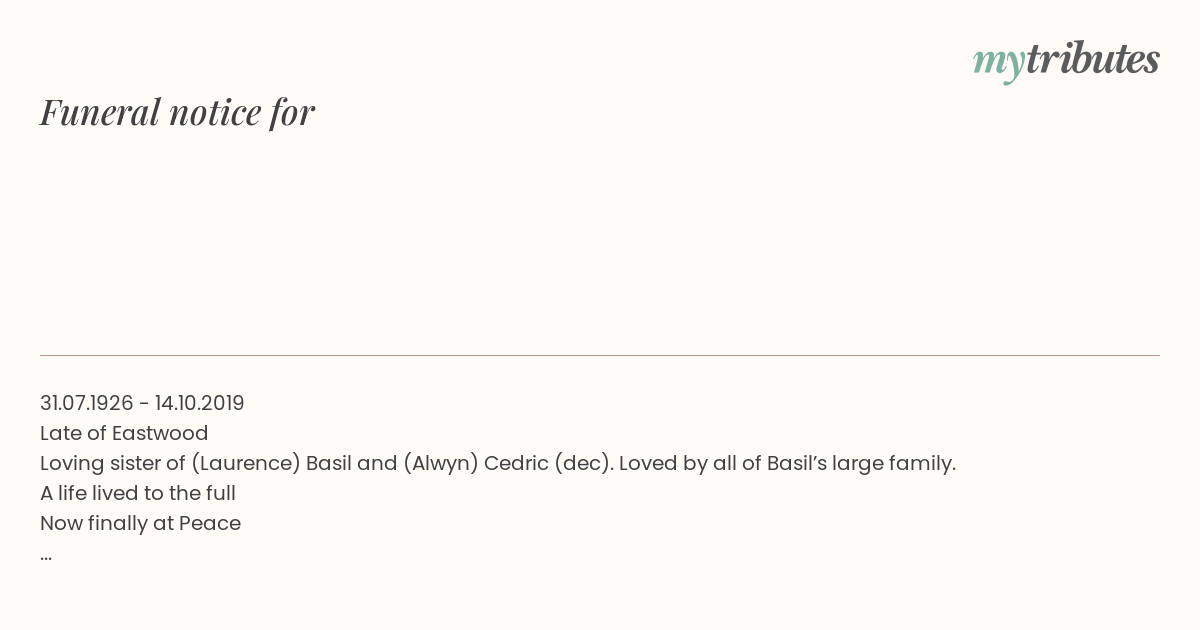This screenshot has width=1200, height=630.
Task: Click the blank name area below the heading
Action: point(600,240)
